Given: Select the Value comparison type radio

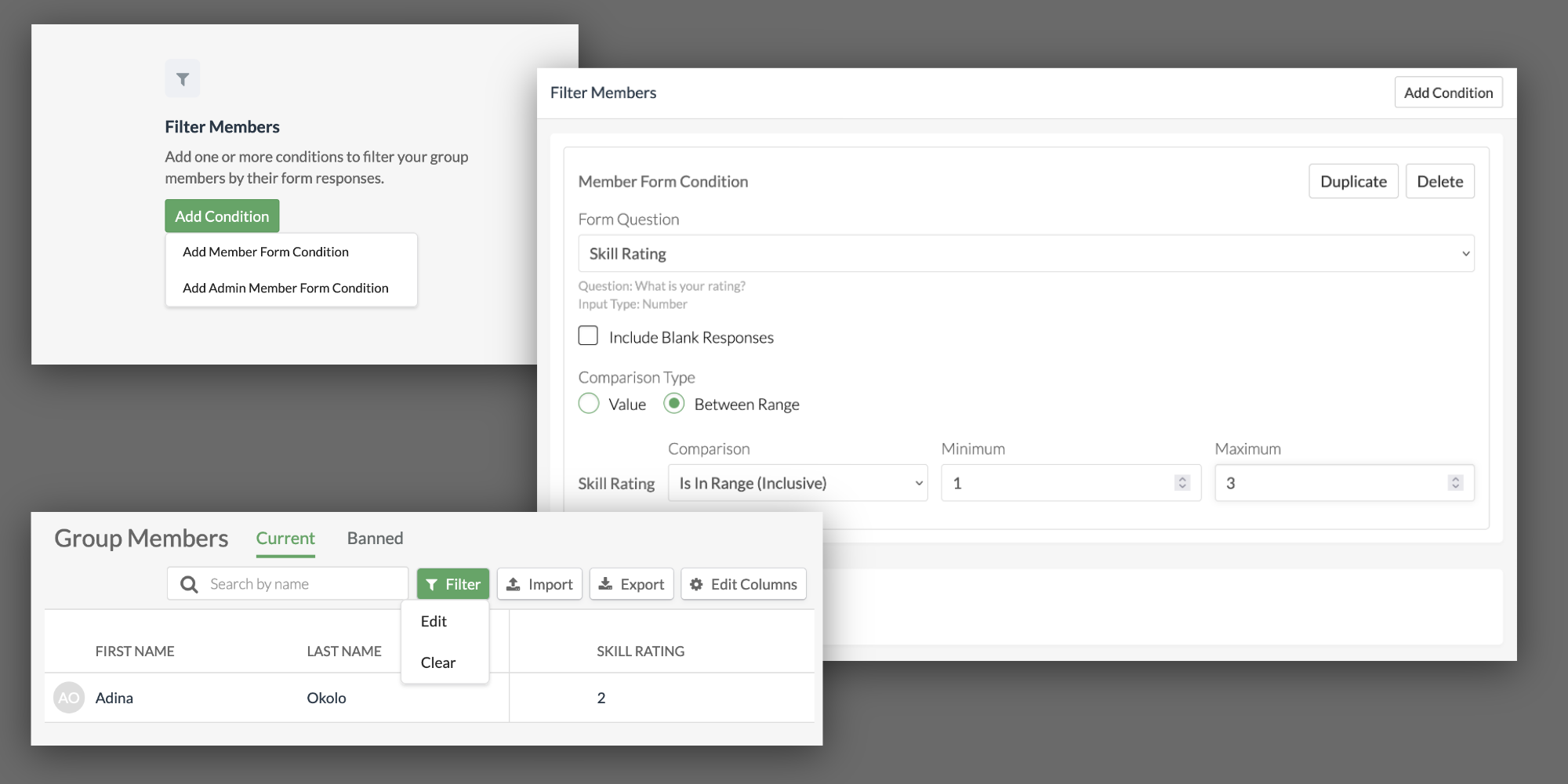Looking at the screenshot, I should (x=589, y=404).
